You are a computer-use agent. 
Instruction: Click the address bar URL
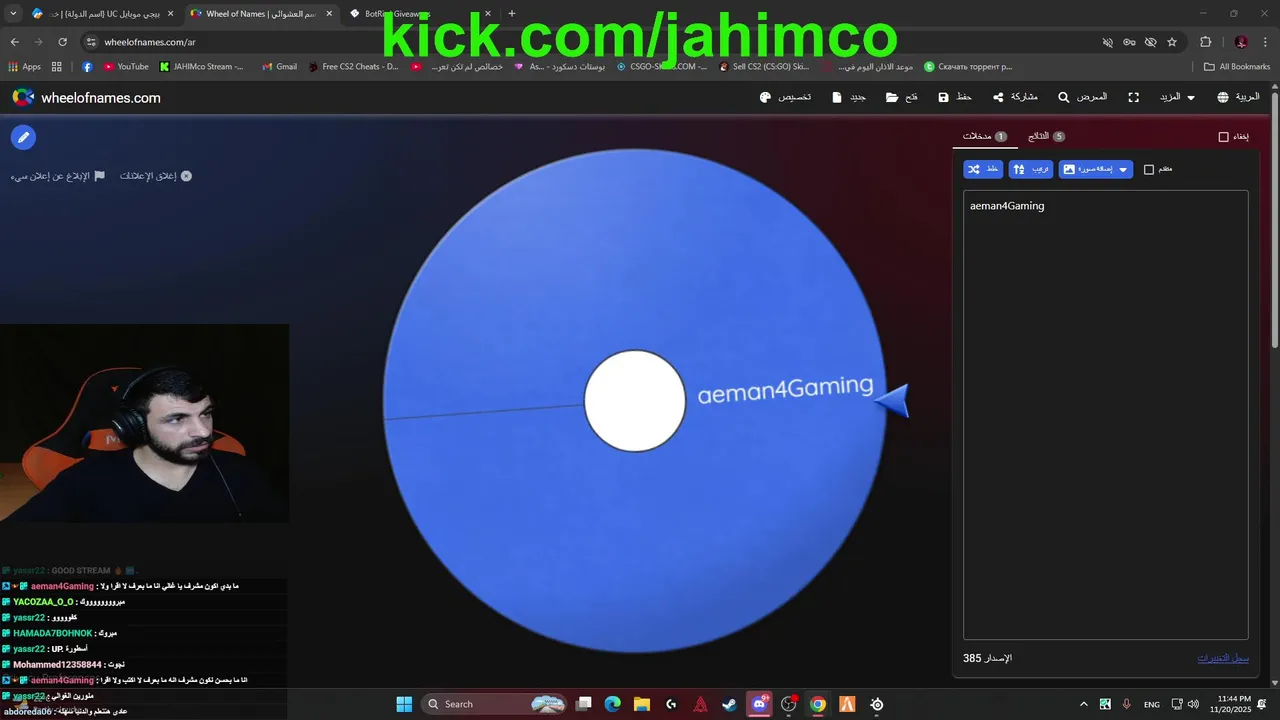pyautogui.click(x=150, y=42)
